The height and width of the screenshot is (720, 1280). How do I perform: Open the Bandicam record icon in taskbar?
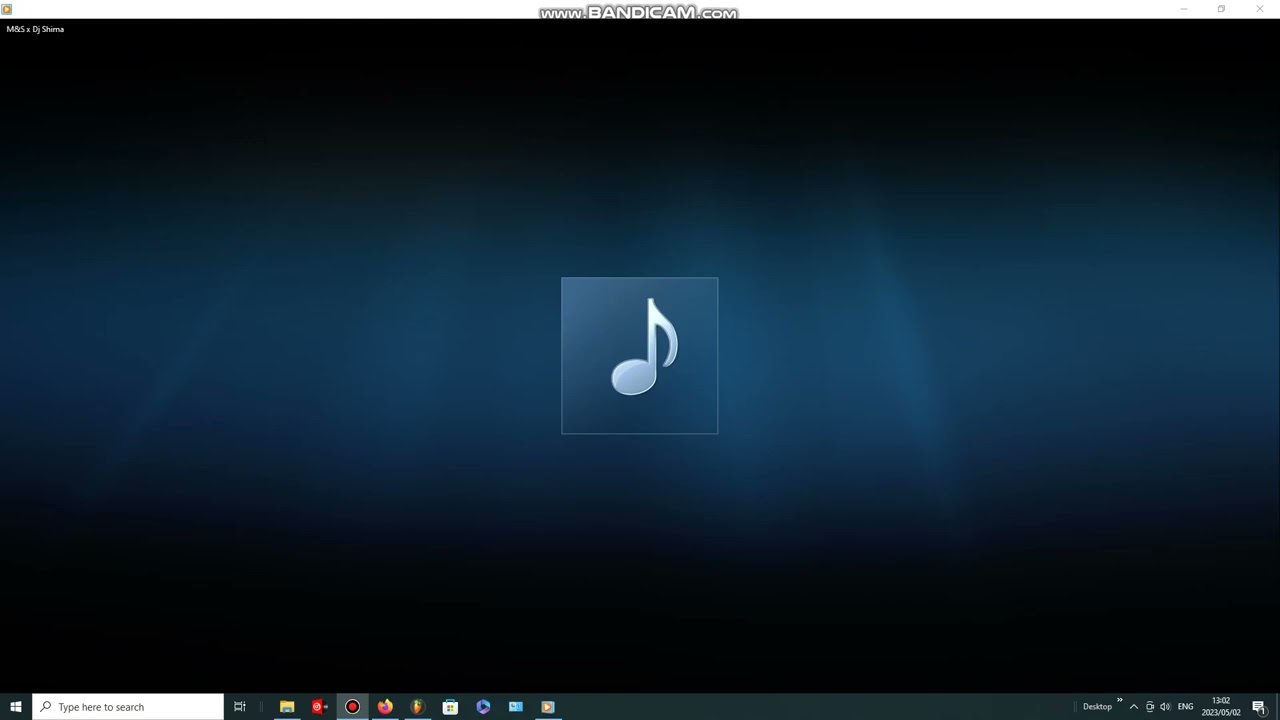pos(352,707)
